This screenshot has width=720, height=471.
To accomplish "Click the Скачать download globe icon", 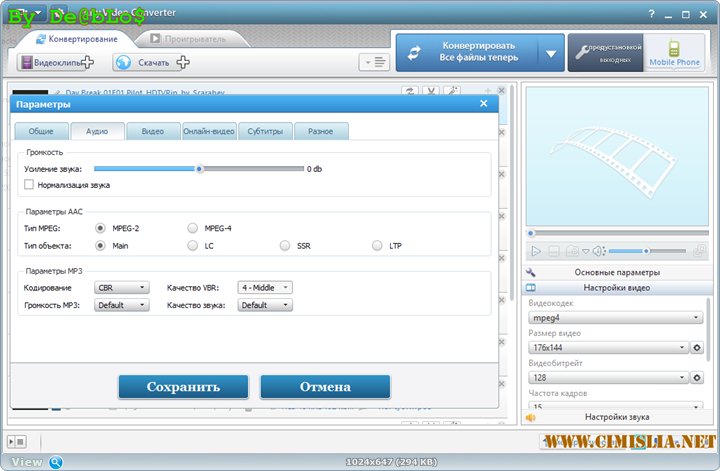I will 123,62.
